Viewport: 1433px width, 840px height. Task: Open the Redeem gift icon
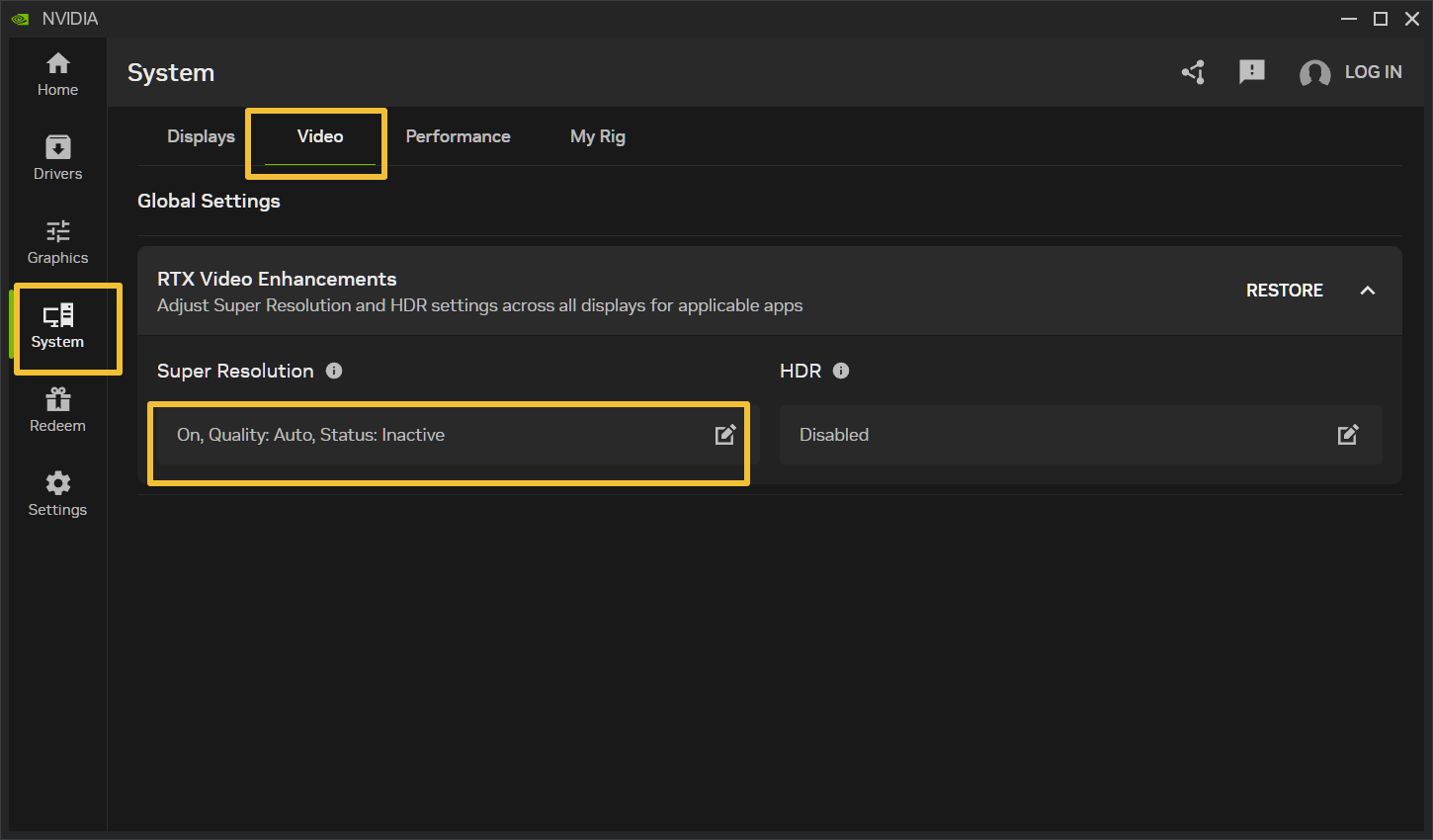point(58,399)
